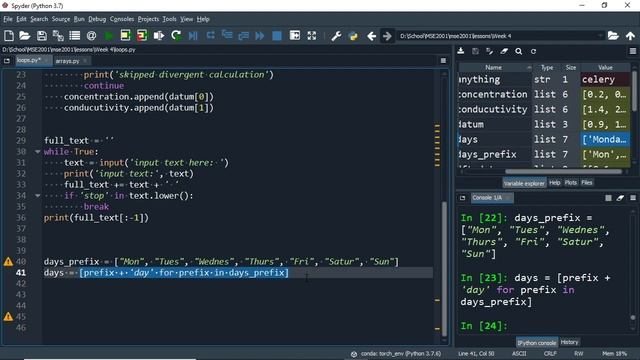Open the View menu
Image resolution: width=640 pixels, height=360 pixels.
[187, 19]
